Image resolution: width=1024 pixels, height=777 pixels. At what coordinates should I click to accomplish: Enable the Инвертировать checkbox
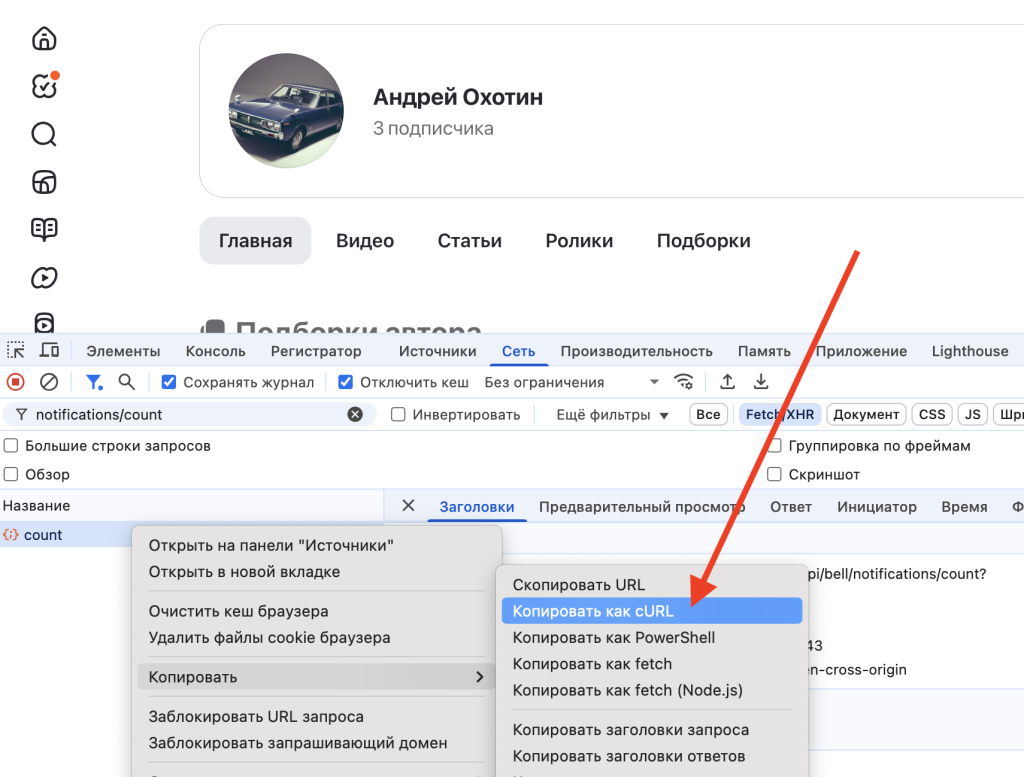[x=398, y=414]
